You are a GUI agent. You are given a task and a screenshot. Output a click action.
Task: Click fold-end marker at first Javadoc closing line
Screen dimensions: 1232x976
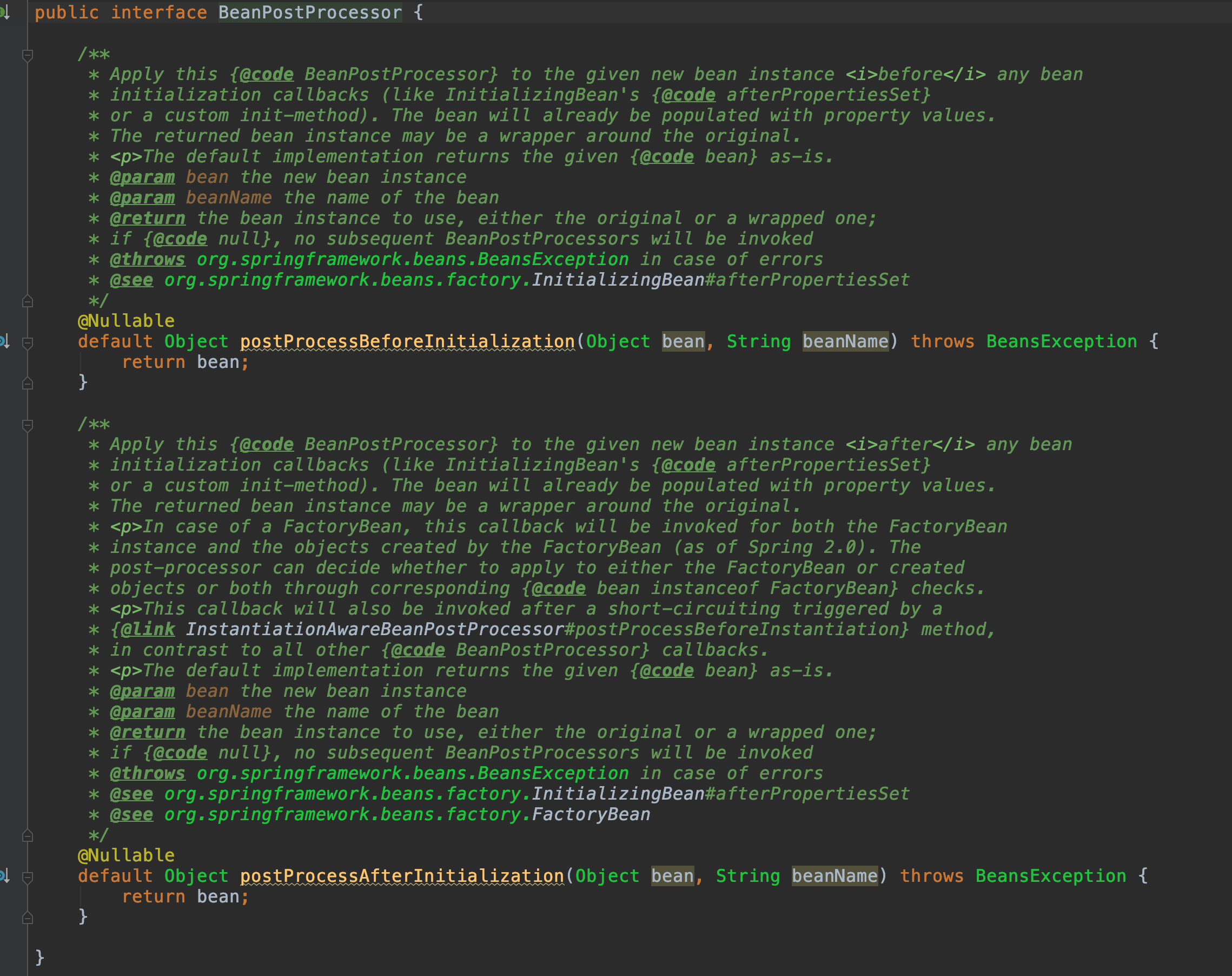pyautogui.click(x=28, y=301)
